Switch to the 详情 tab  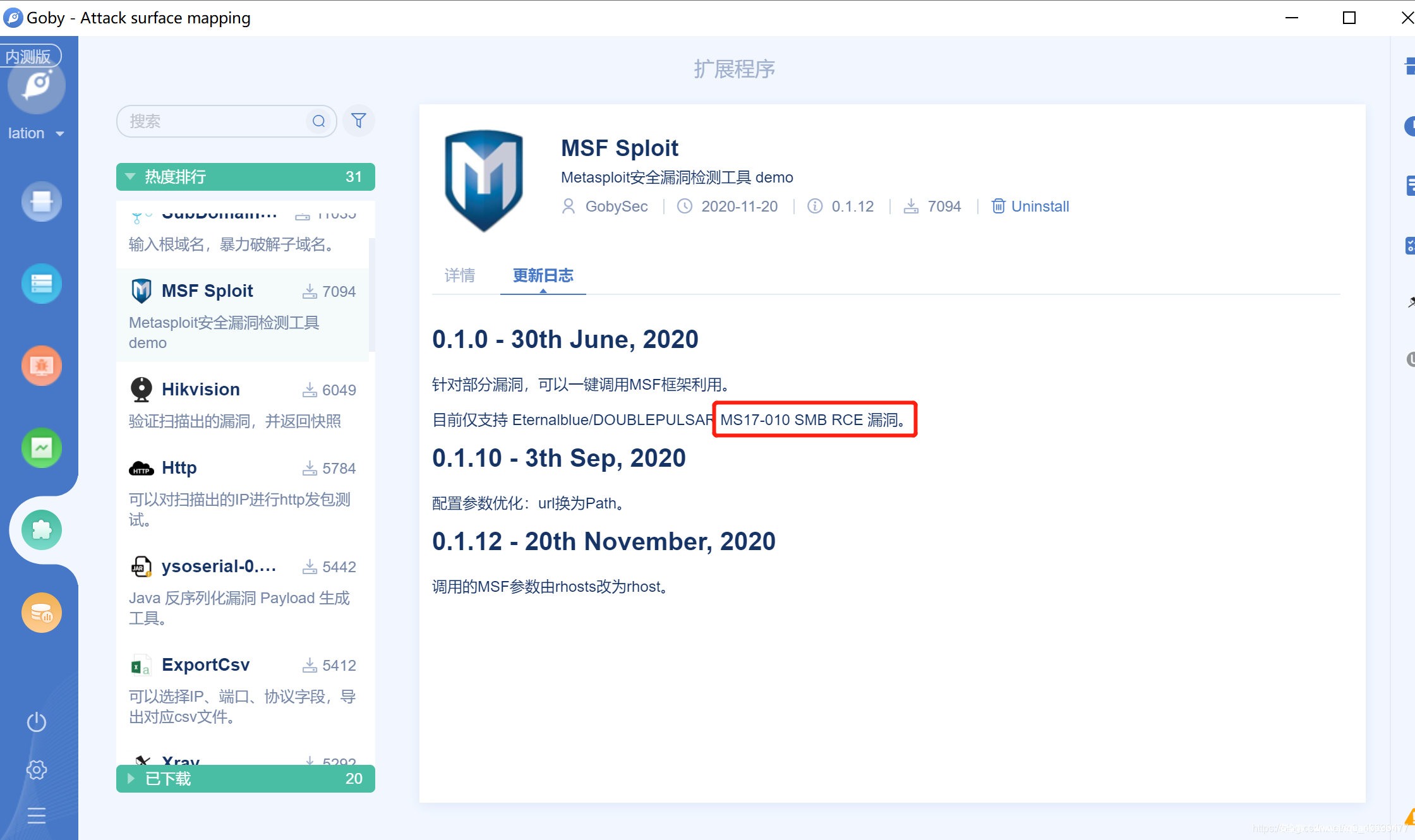pyautogui.click(x=460, y=275)
